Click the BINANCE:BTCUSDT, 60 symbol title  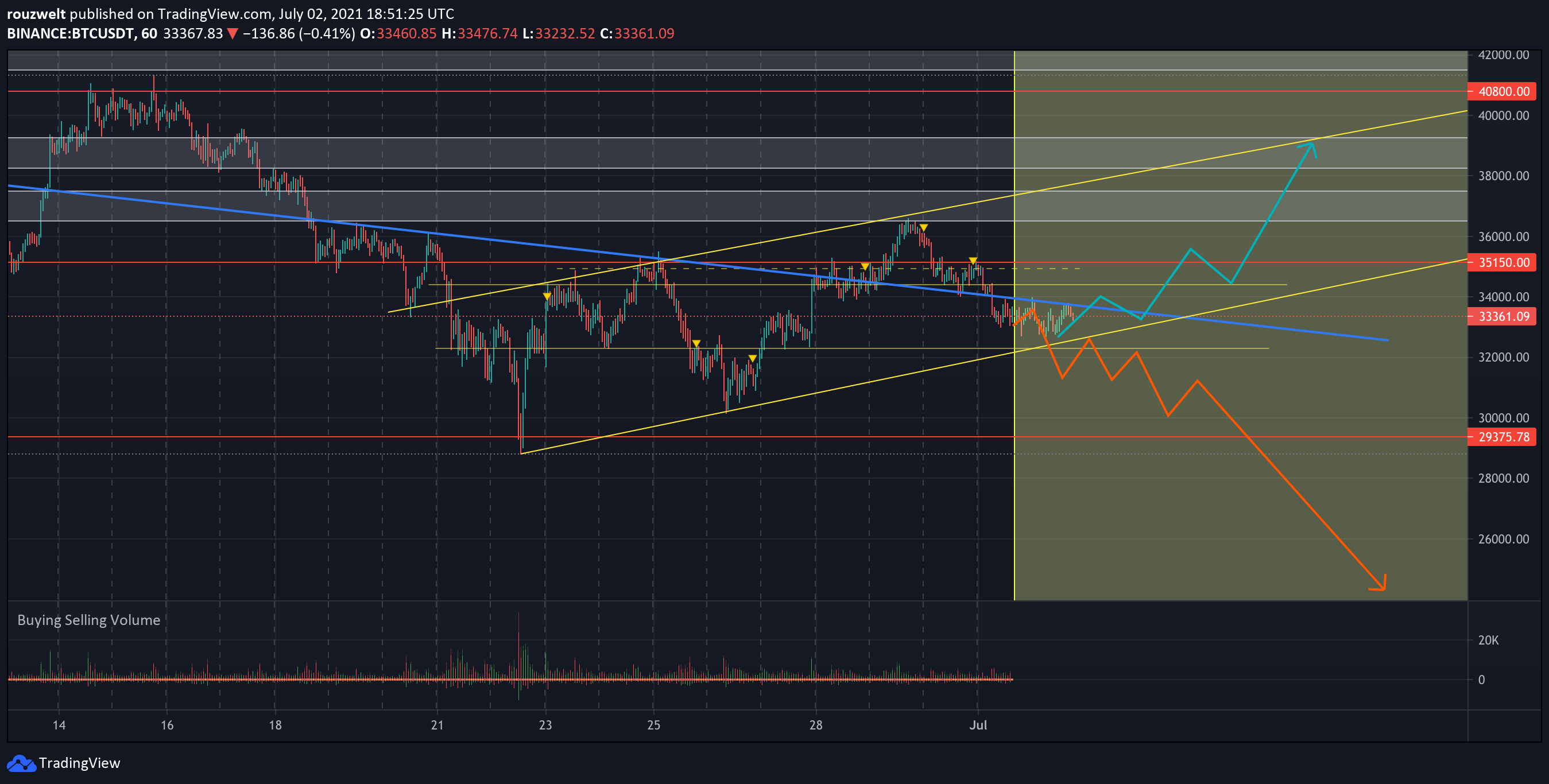coord(82,34)
